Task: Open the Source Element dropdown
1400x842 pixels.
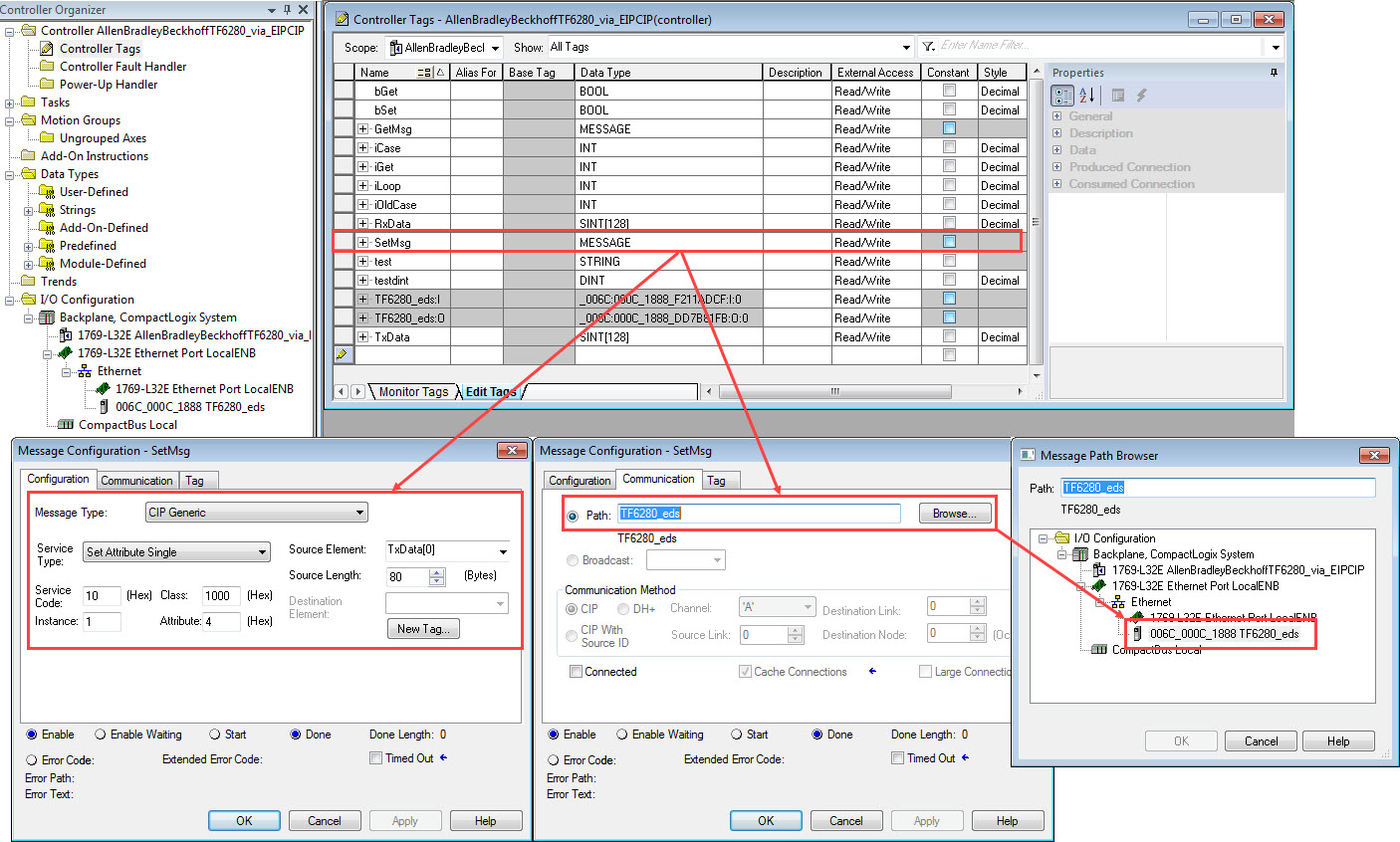Action: tap(503, 551)
